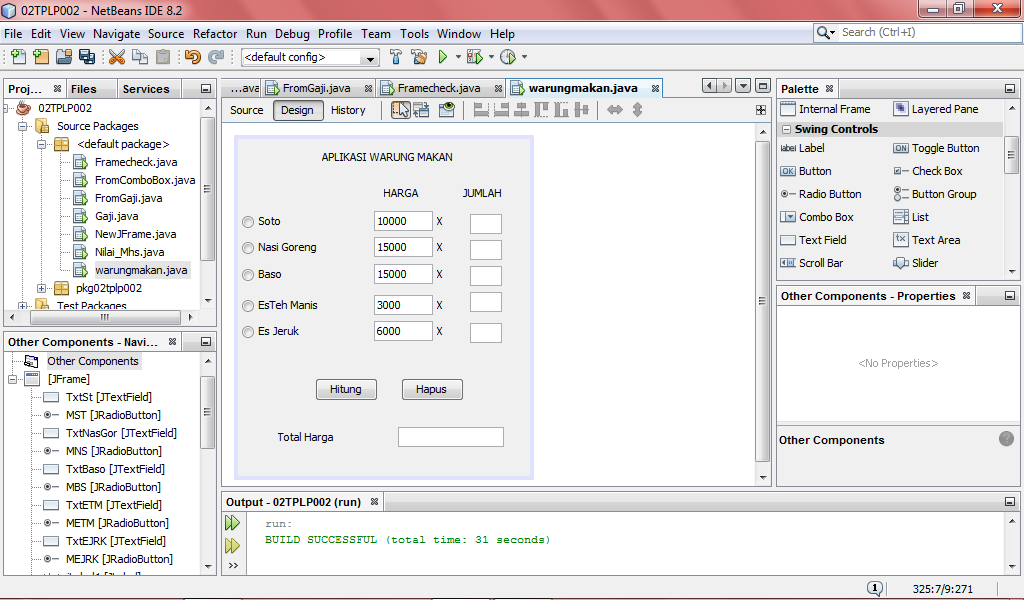The image size is (1024, 600).
Task: Click the New Project toolbar icon
Action: point(40,57)
